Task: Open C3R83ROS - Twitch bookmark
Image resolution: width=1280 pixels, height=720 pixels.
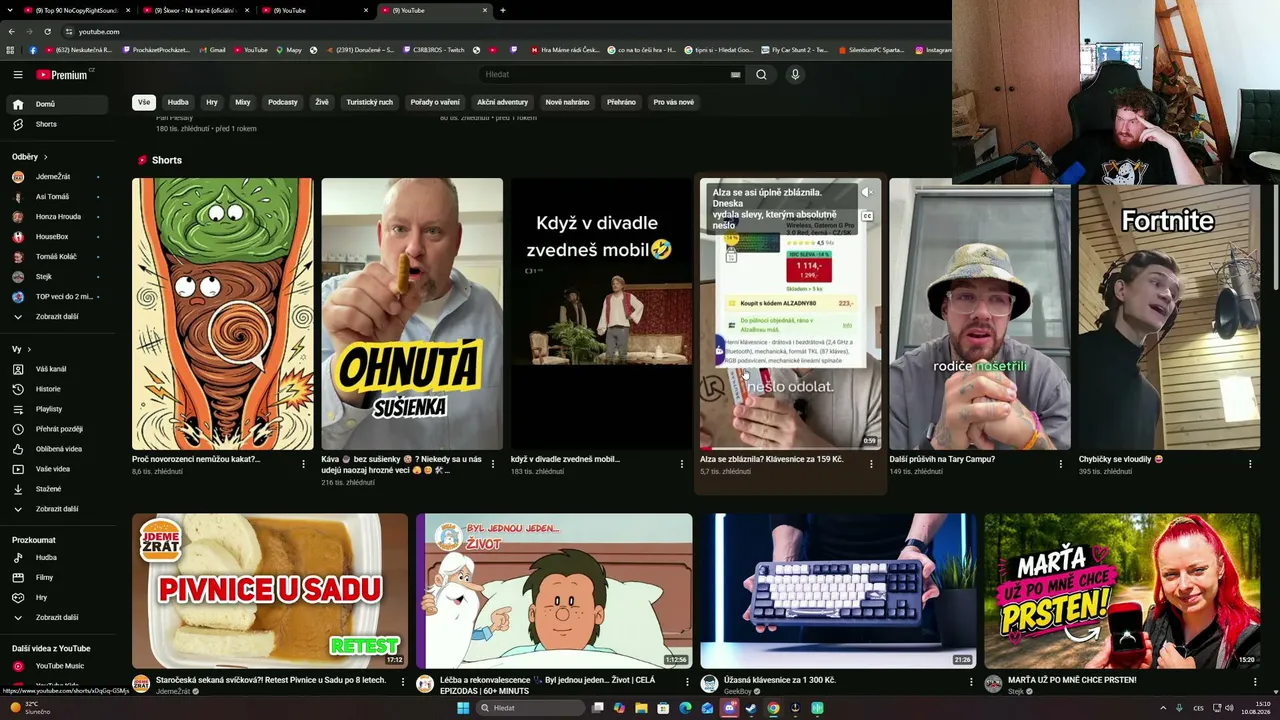Action: click(435, 50)
